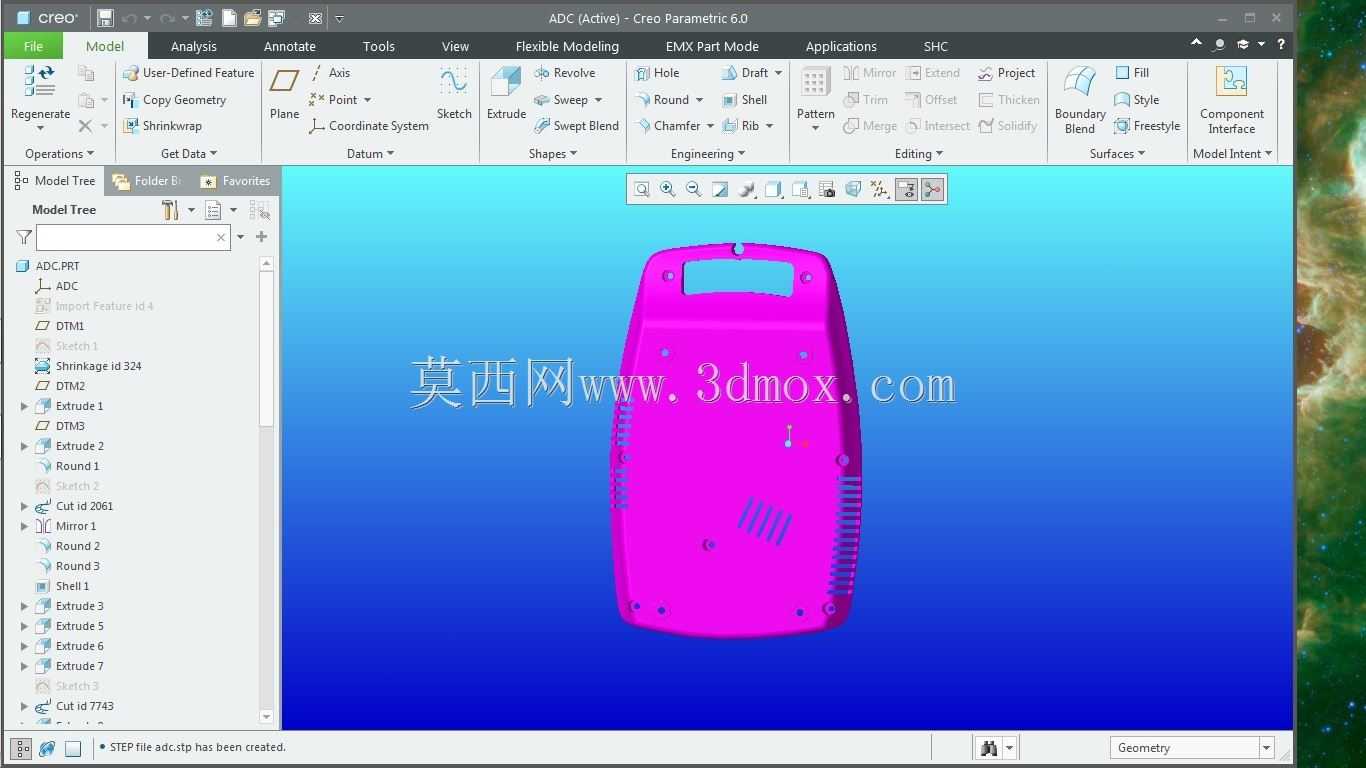Screen dimensions: 1366x768
Task: Select the Revolve tool
Action: point(565,73)
